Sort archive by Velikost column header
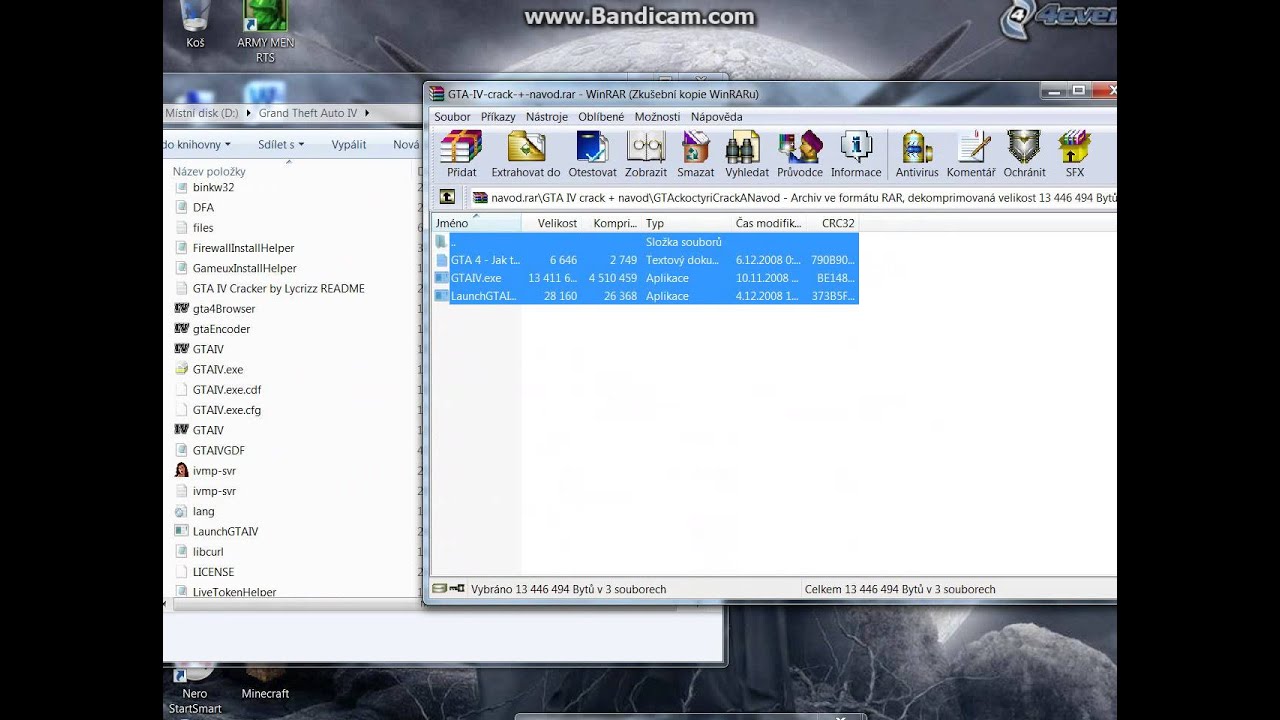Screen dimensions: 1280x720 (x=552, y=223)
